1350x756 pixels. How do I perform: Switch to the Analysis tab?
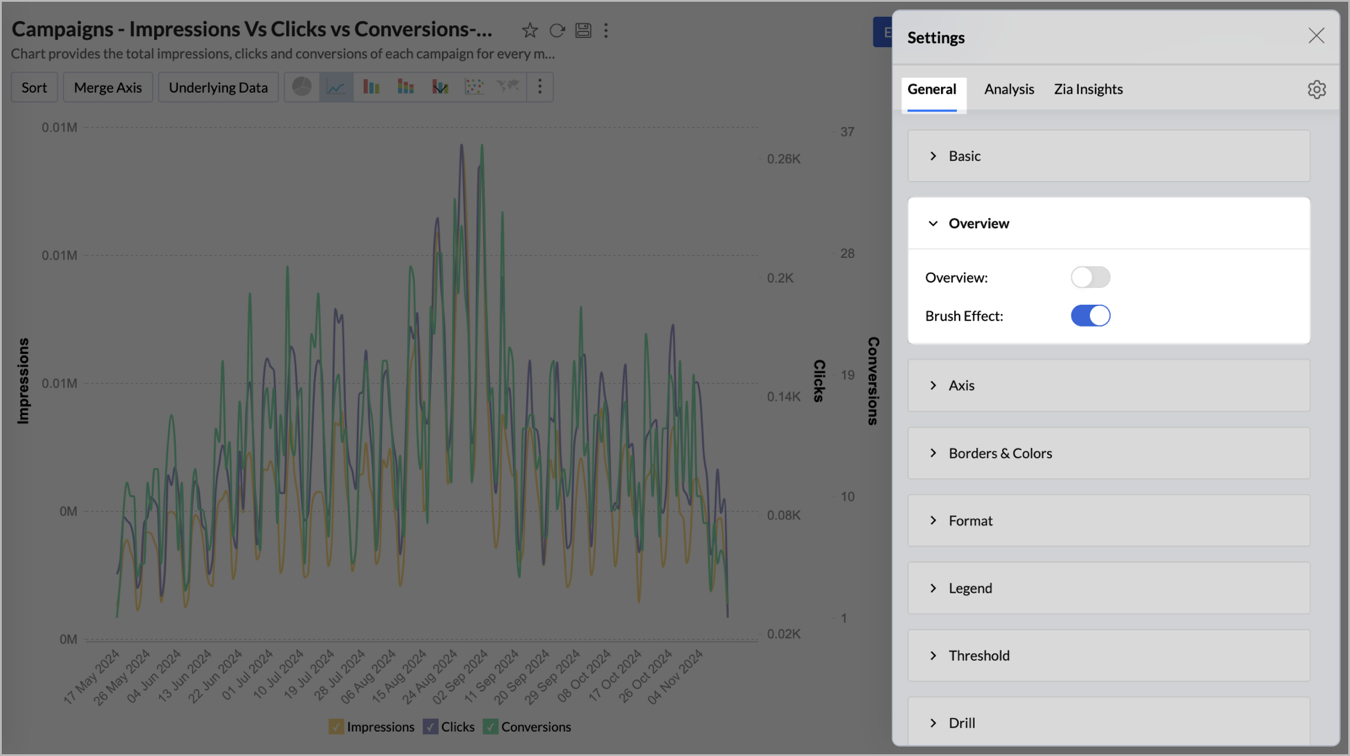click(x=1009, y=89)
